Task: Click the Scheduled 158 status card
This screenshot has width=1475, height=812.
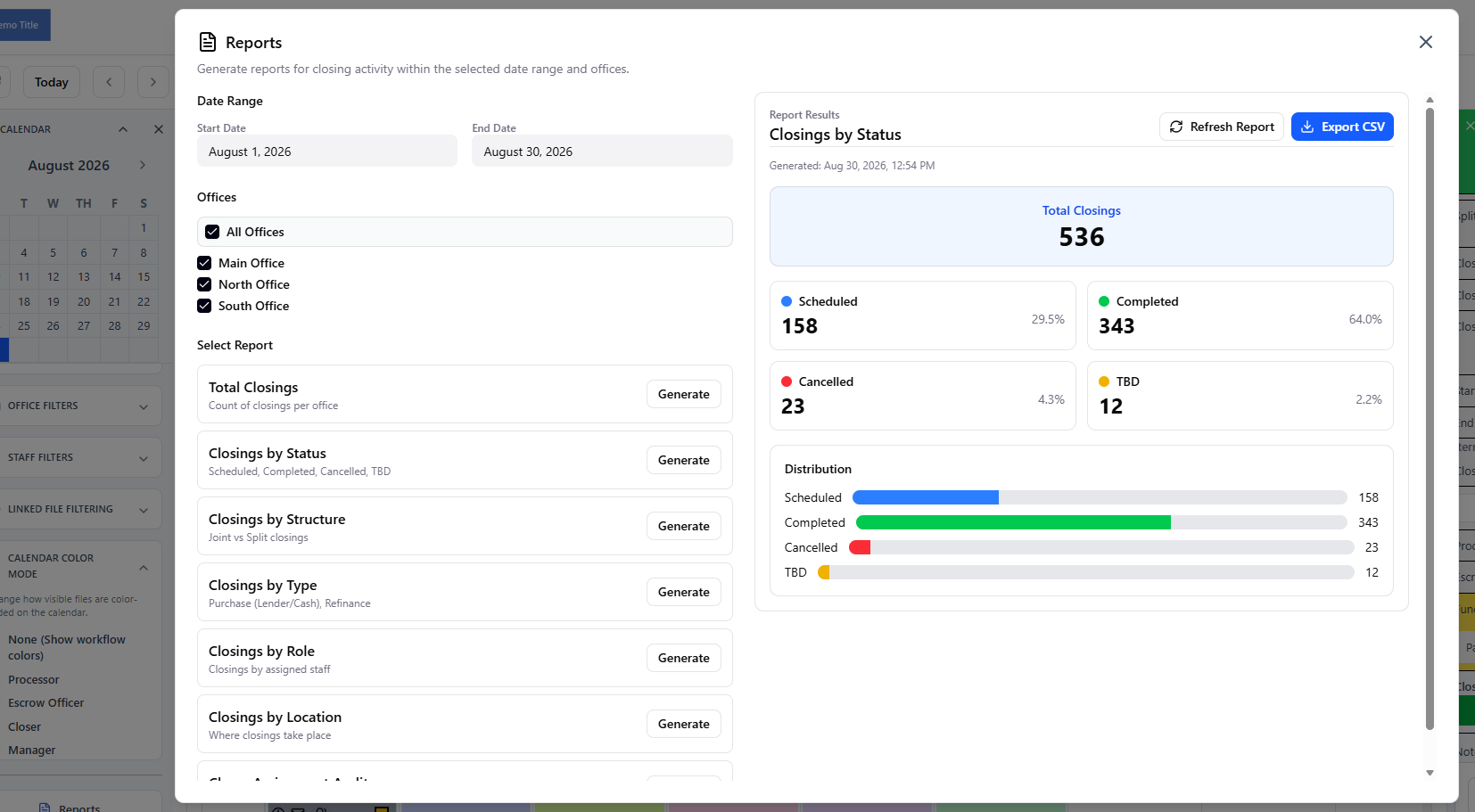Action: [x=923, y=316]
